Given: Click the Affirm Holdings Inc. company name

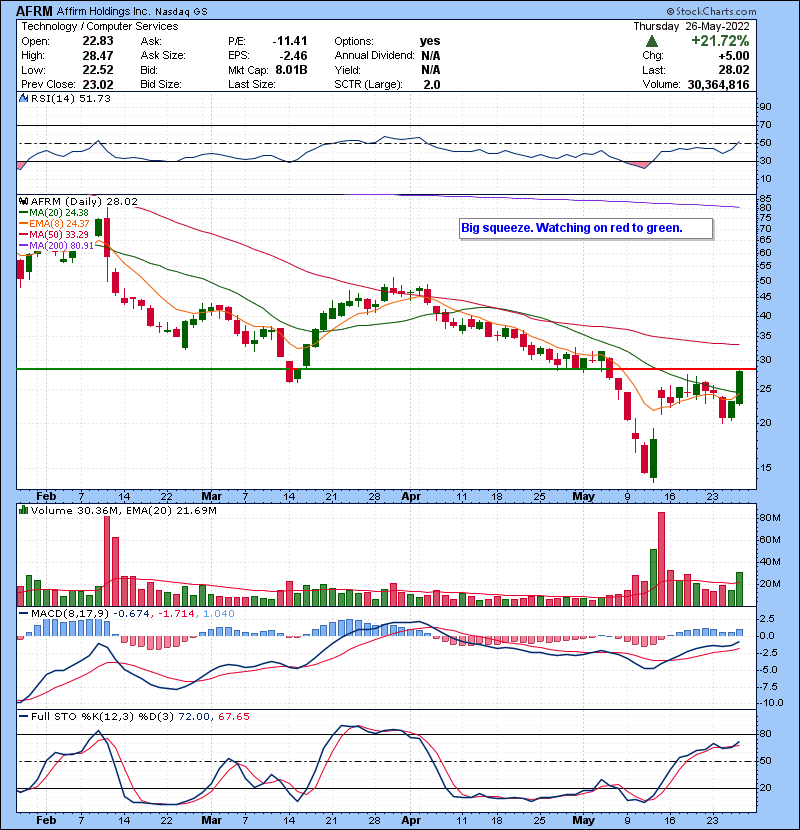Looking at the screenshot, I should pyautogui.click(x=103, y=11).
